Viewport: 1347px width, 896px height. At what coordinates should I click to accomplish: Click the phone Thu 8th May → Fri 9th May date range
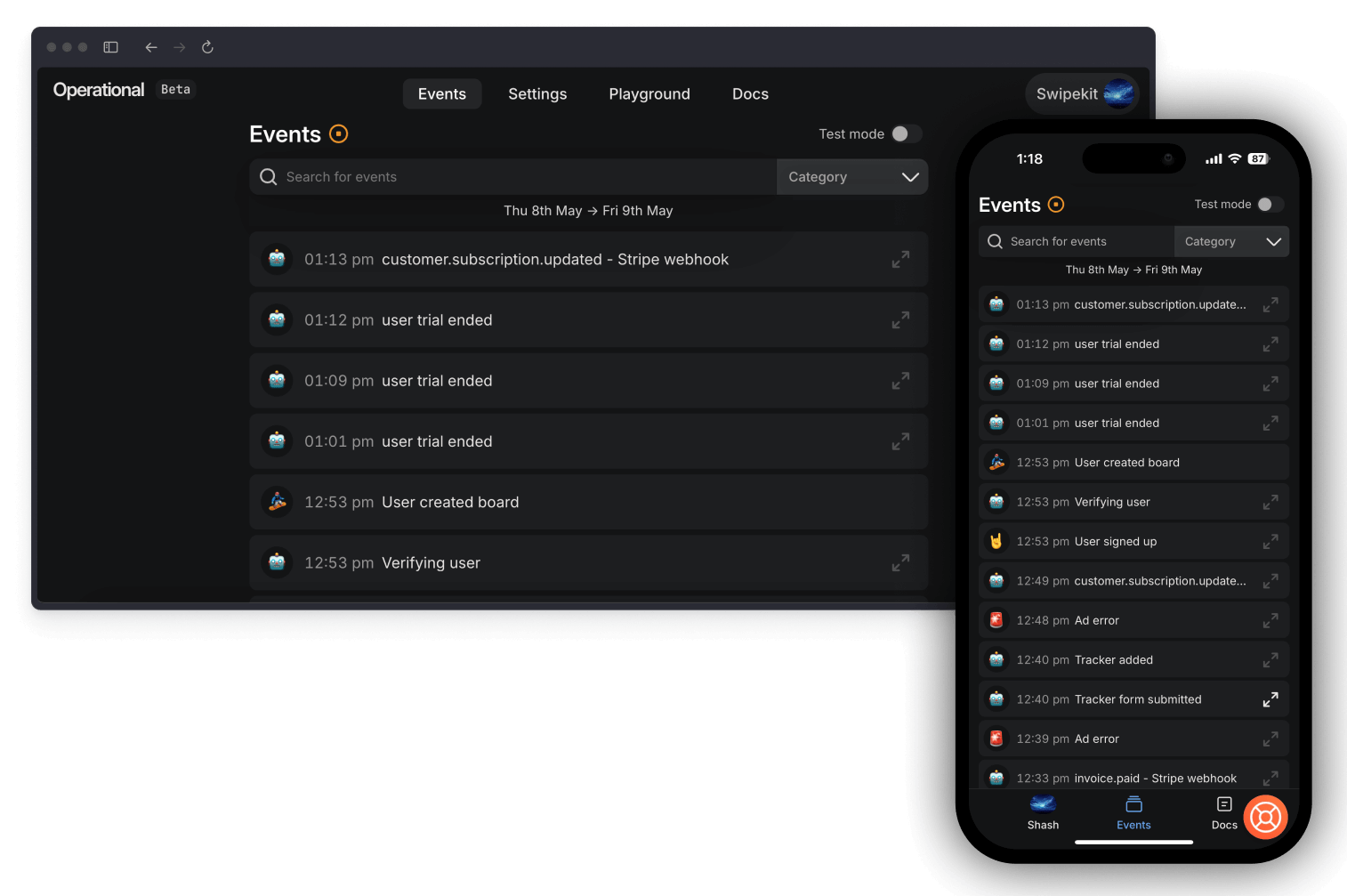click(1133, 270)
